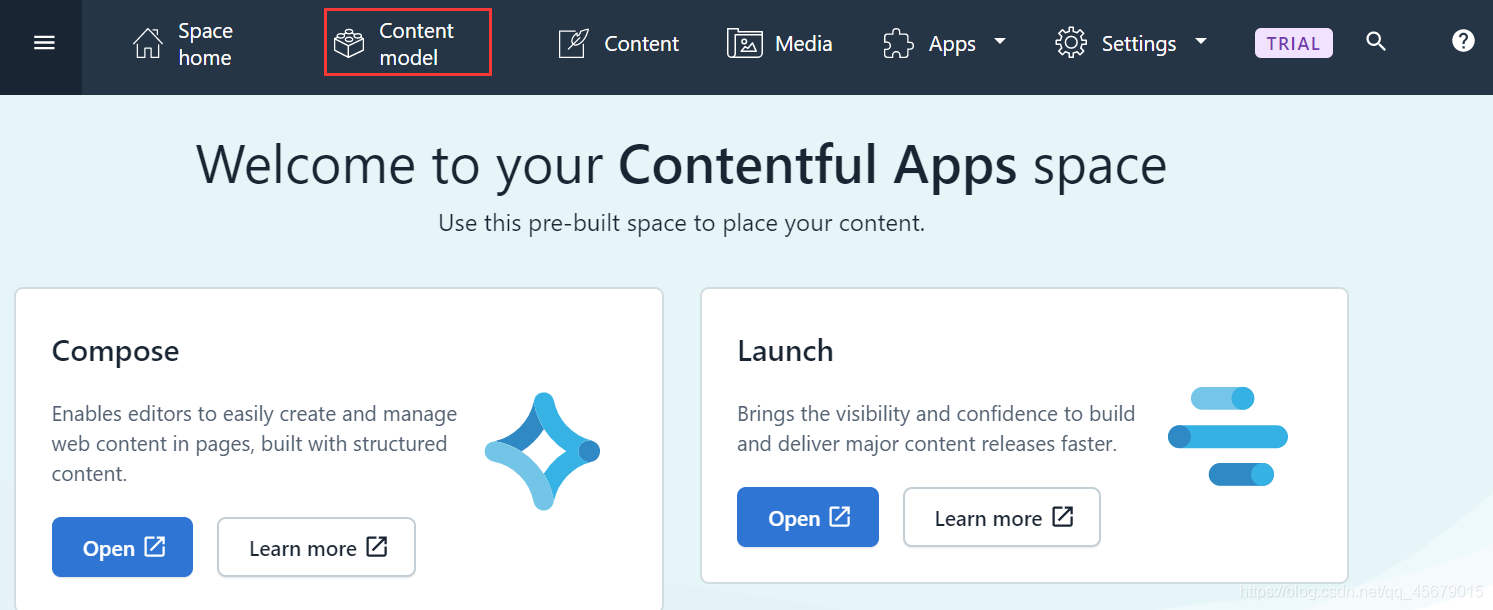Learn more about Compose
Image resolution: width=1493 pixels, height=610 pixels.
click(x=316, y=547)
